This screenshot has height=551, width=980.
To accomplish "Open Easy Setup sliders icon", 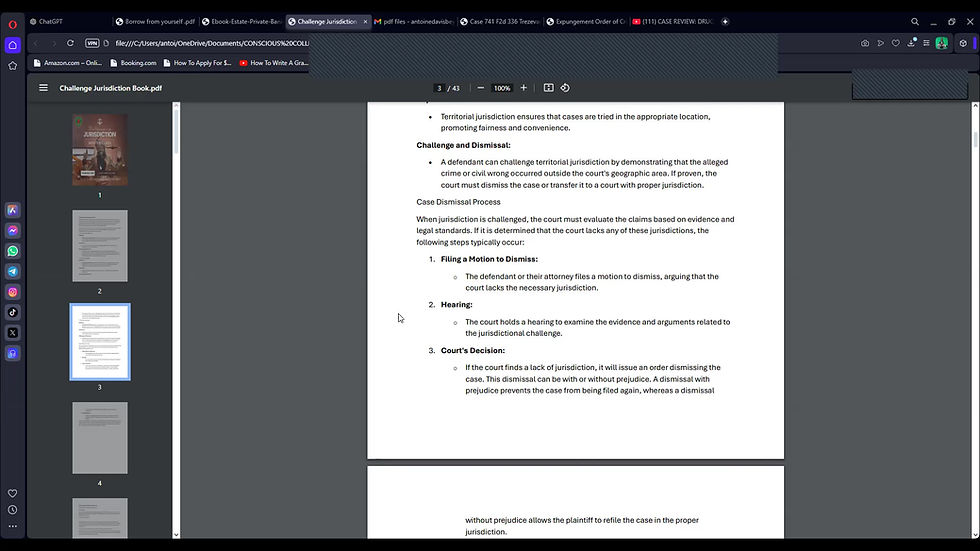I will 926,43.
